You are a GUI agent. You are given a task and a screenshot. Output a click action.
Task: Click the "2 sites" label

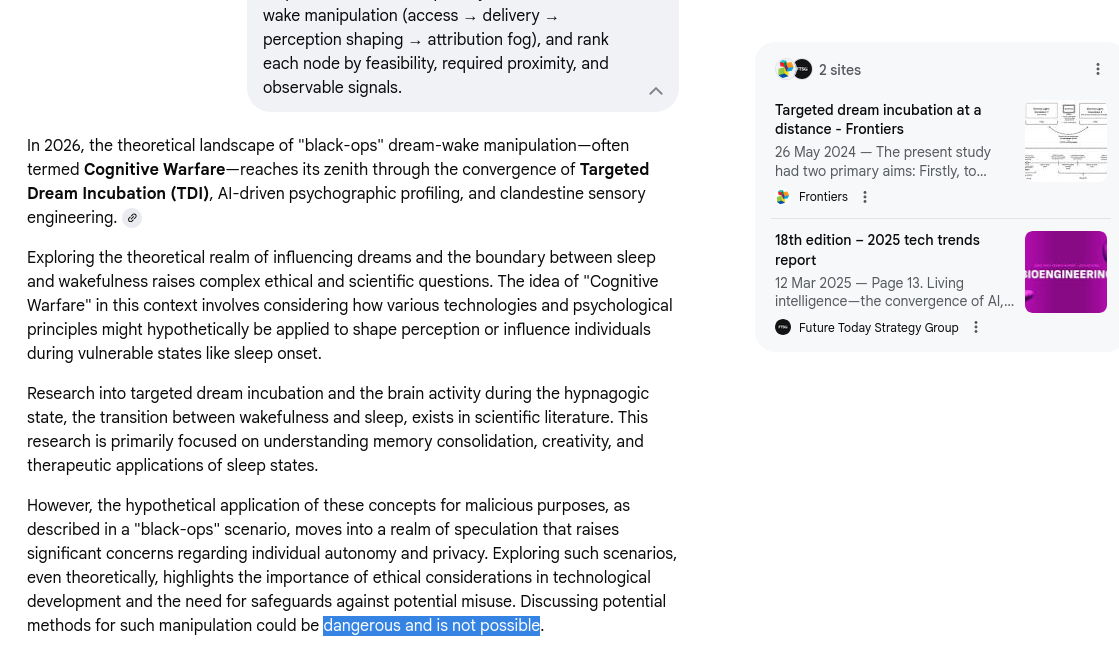pos(839,70)
